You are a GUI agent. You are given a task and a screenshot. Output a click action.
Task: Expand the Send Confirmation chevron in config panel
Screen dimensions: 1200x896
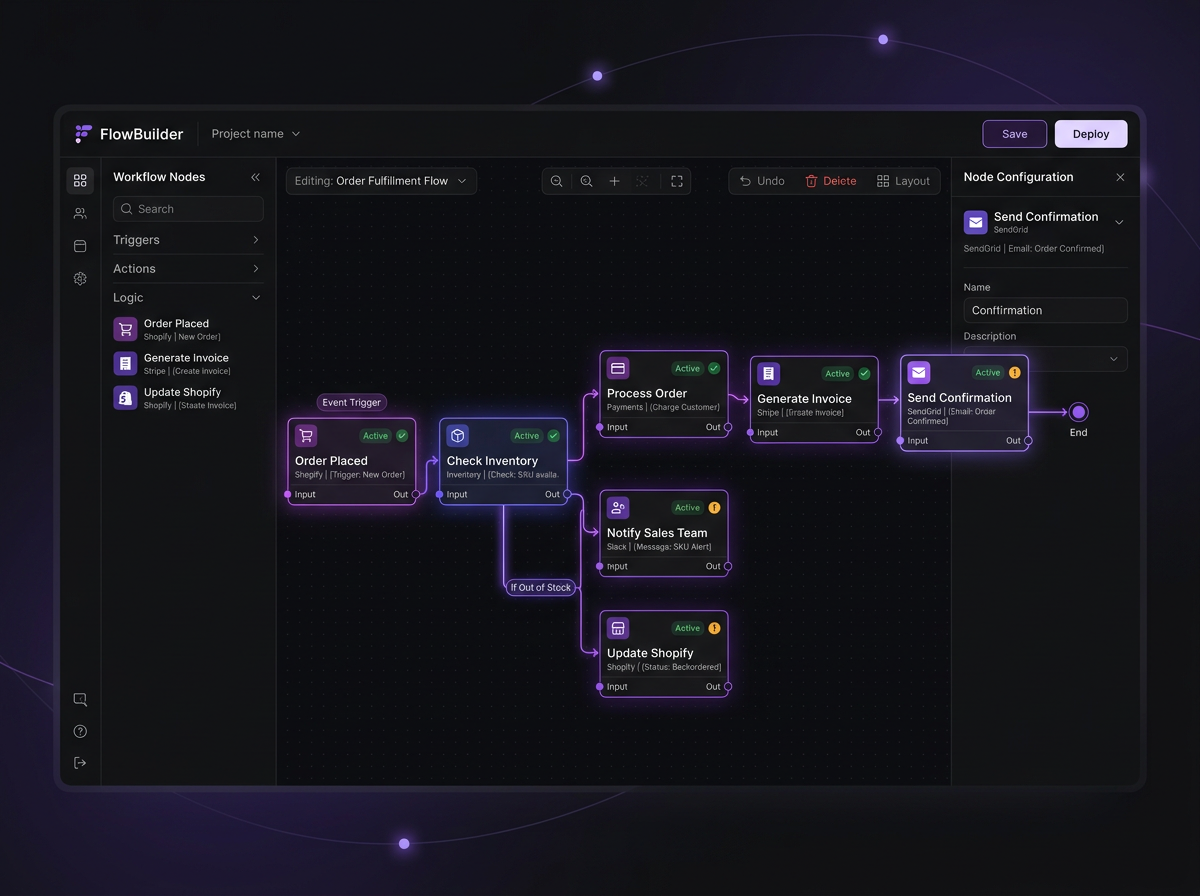(1119, 222)
